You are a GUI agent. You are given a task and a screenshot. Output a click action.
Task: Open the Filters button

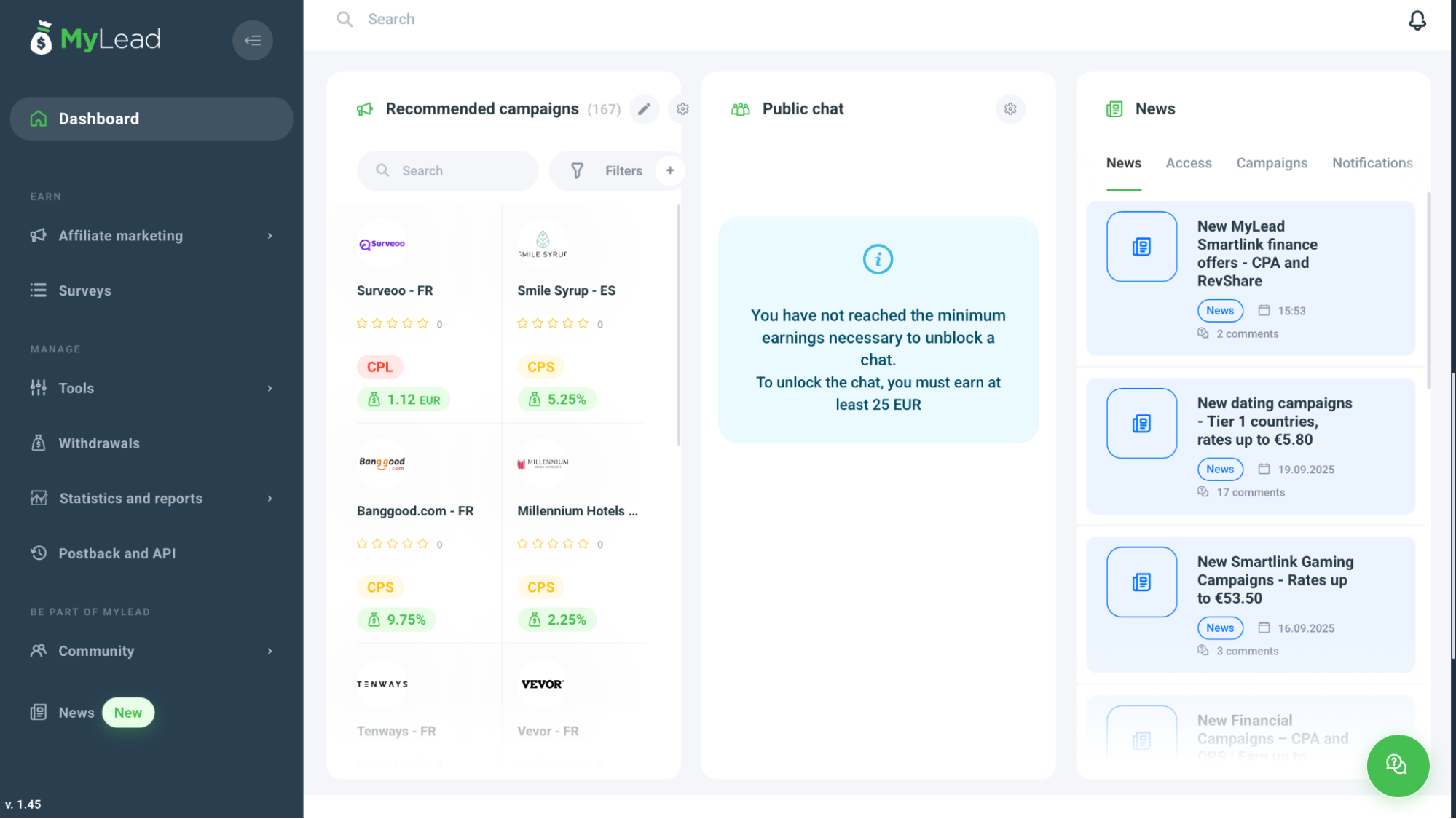click(616, 171)
